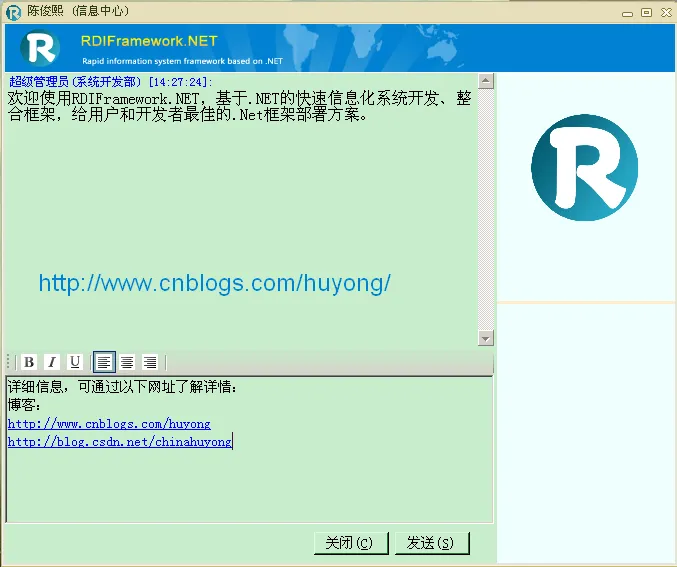The height and width of the screenshot is (567, 677).
Task: Click the RDIFramework R logo in banner
Action: pyautogui.click(x=40, y=48)
